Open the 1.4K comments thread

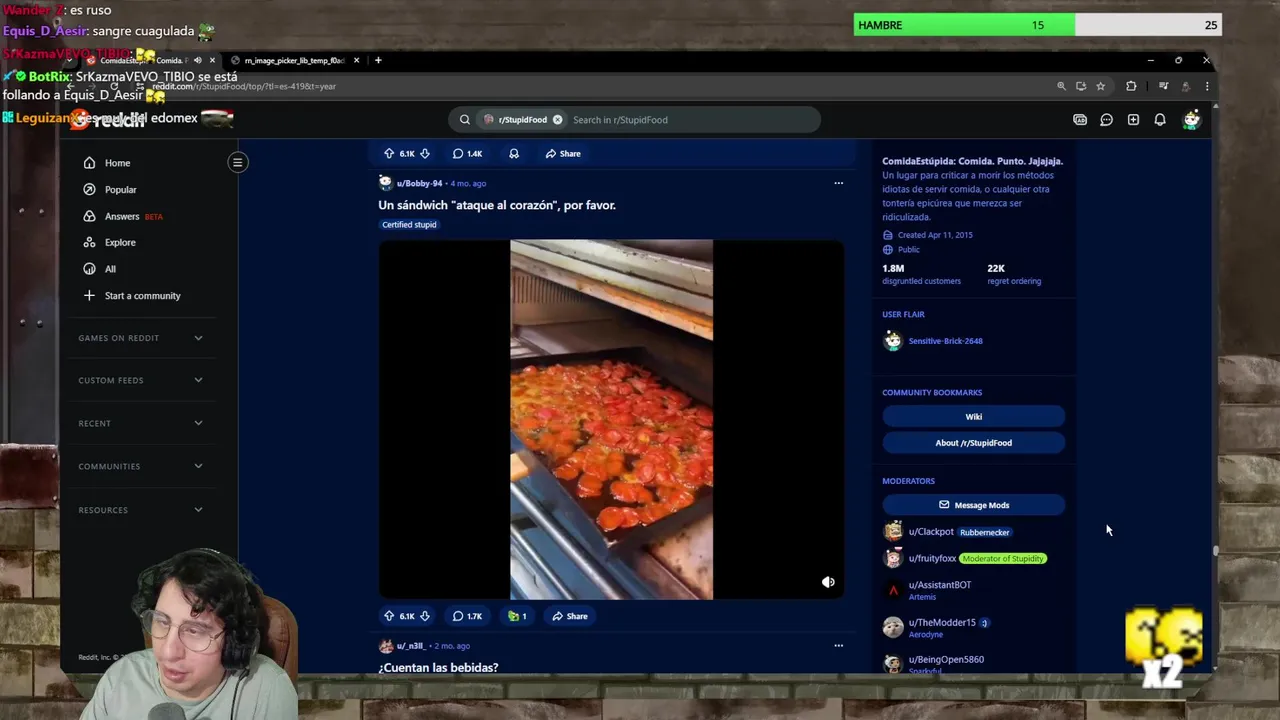click(467, 154)
